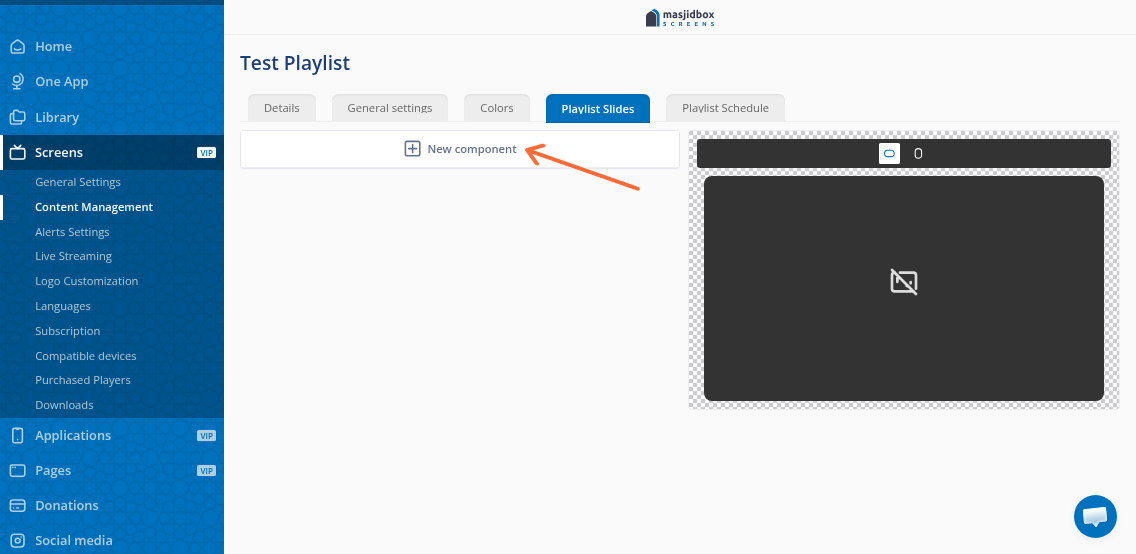Click VIP badge next to Screens
This screenshot has width=1136, height=554.
[x=206, y=153]
